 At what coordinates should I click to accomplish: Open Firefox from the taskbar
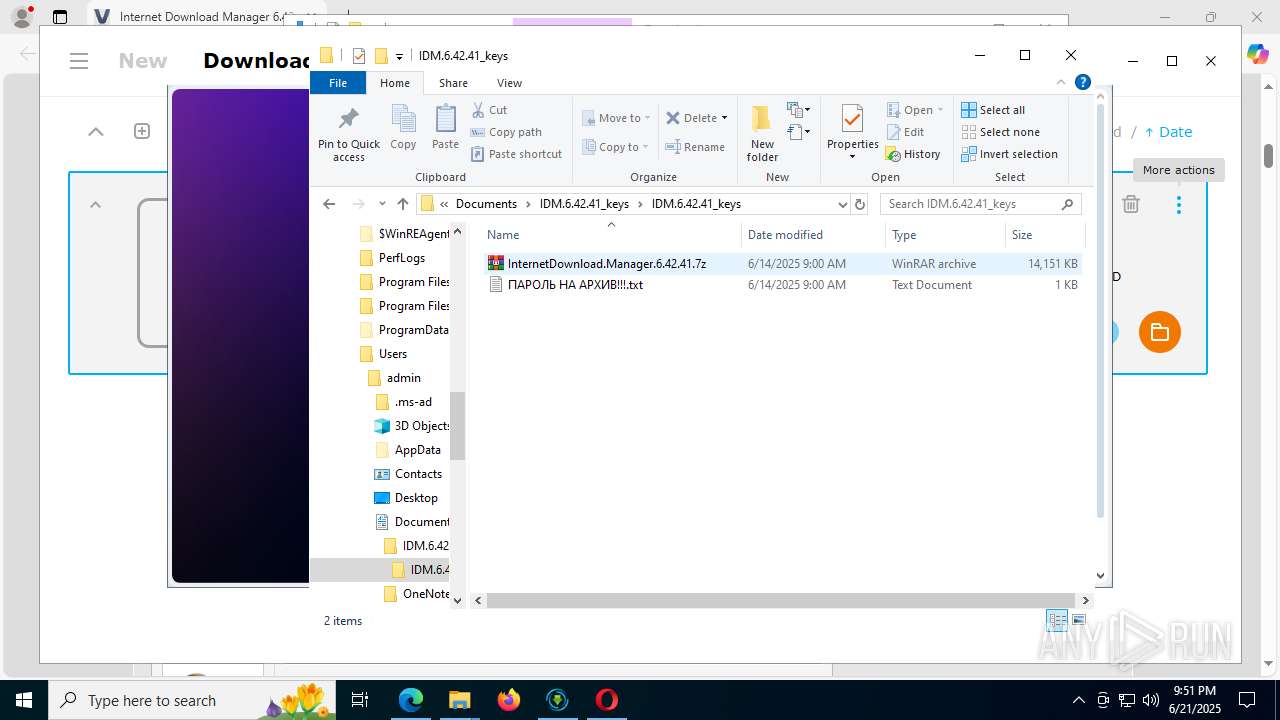tap(508, 700)
